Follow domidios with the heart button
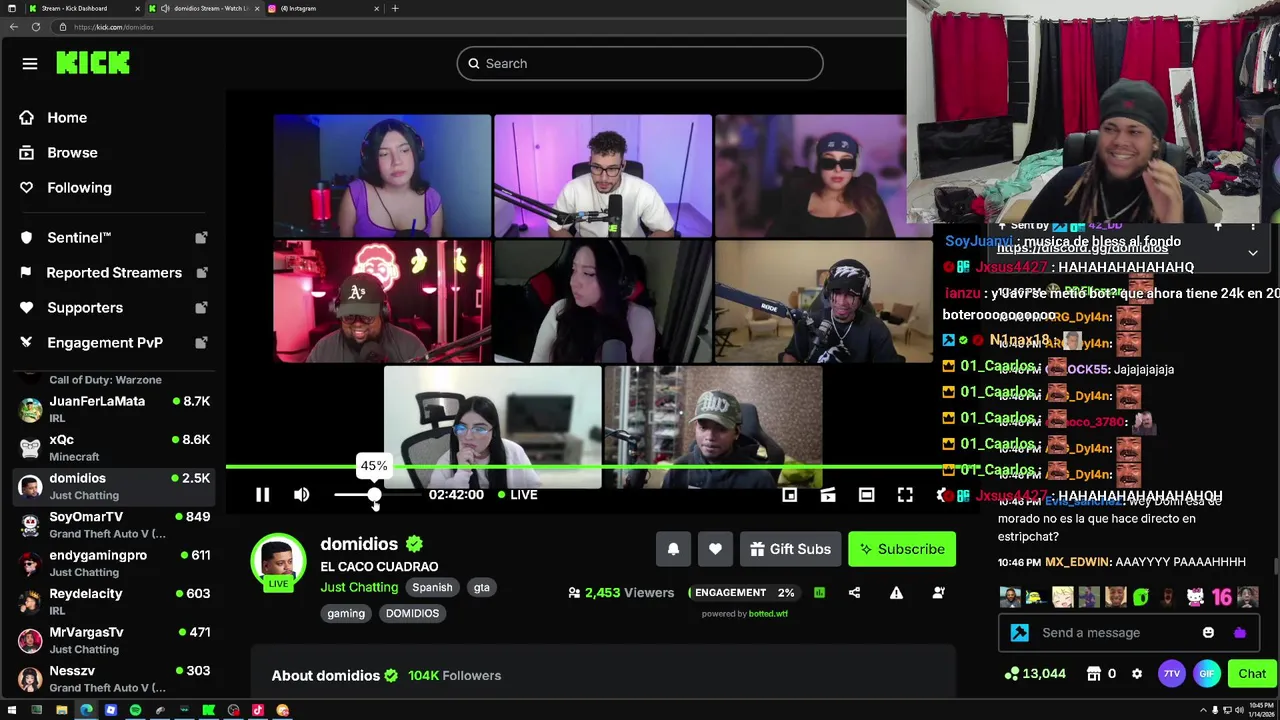 (x=715, y=549)
